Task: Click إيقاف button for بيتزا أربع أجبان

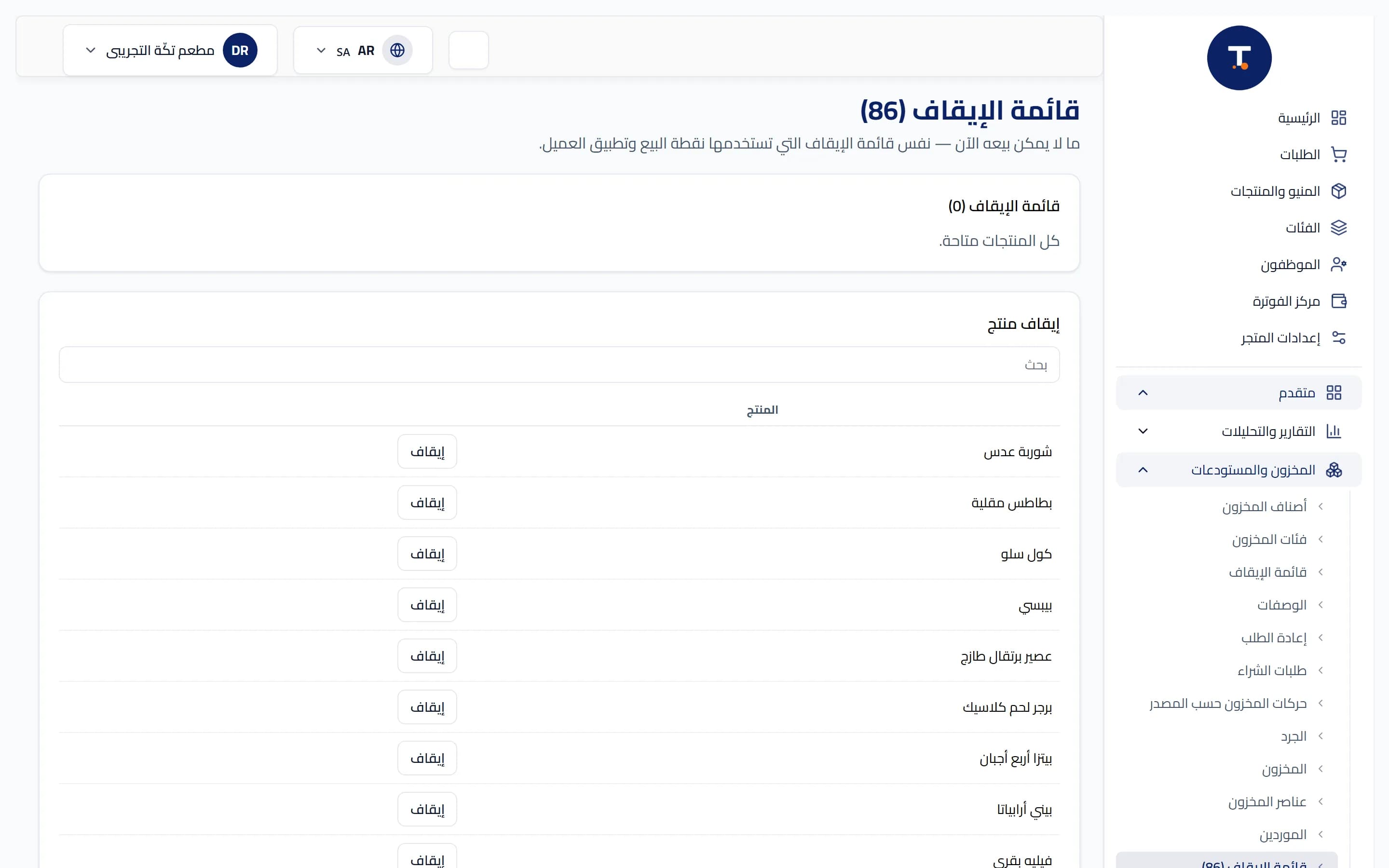Action: pyautogui.click(x=427, y=759)
